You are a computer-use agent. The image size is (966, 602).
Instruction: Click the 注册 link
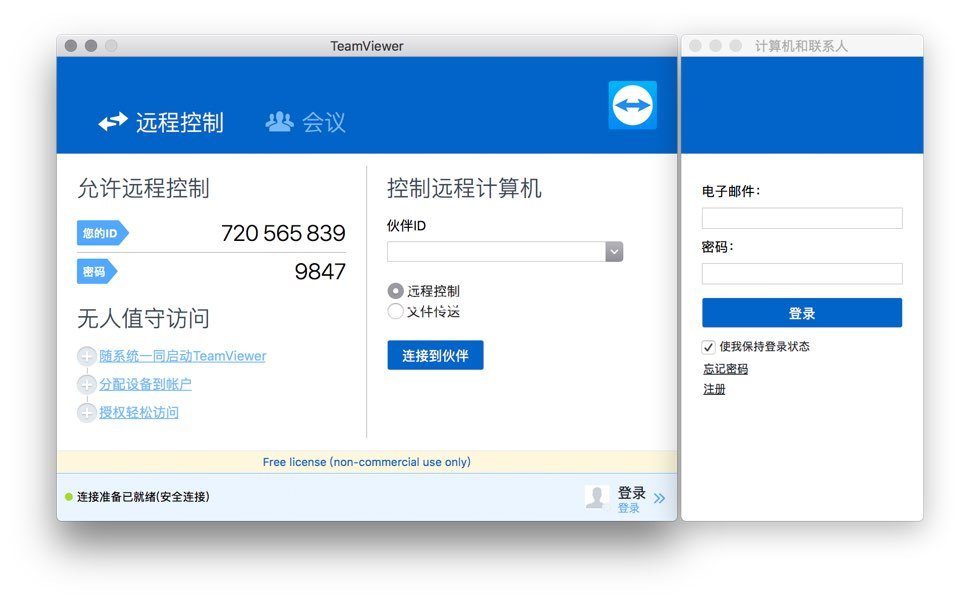pyautogui.click(x=714, y=389)
